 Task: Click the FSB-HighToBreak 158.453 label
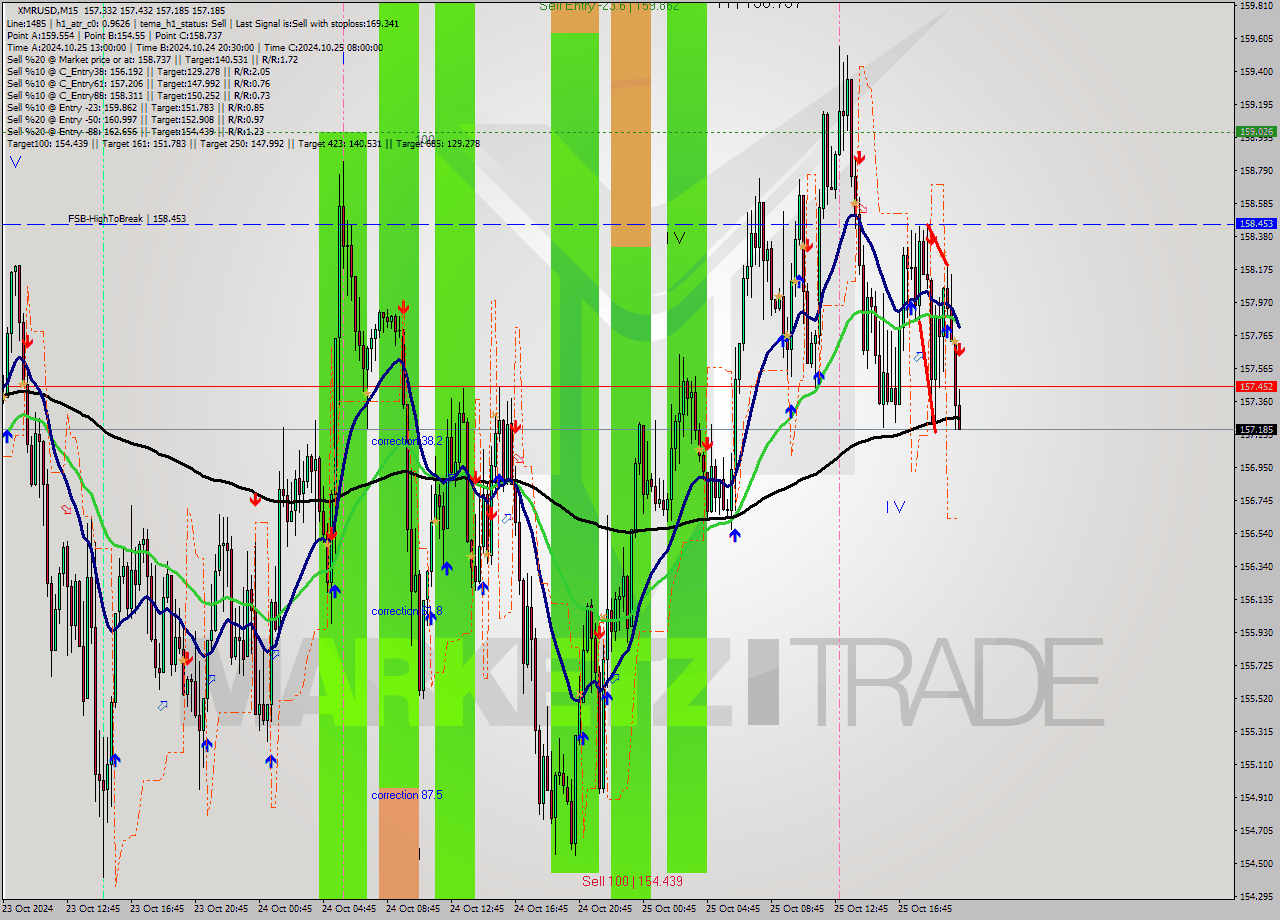[127, 218]
